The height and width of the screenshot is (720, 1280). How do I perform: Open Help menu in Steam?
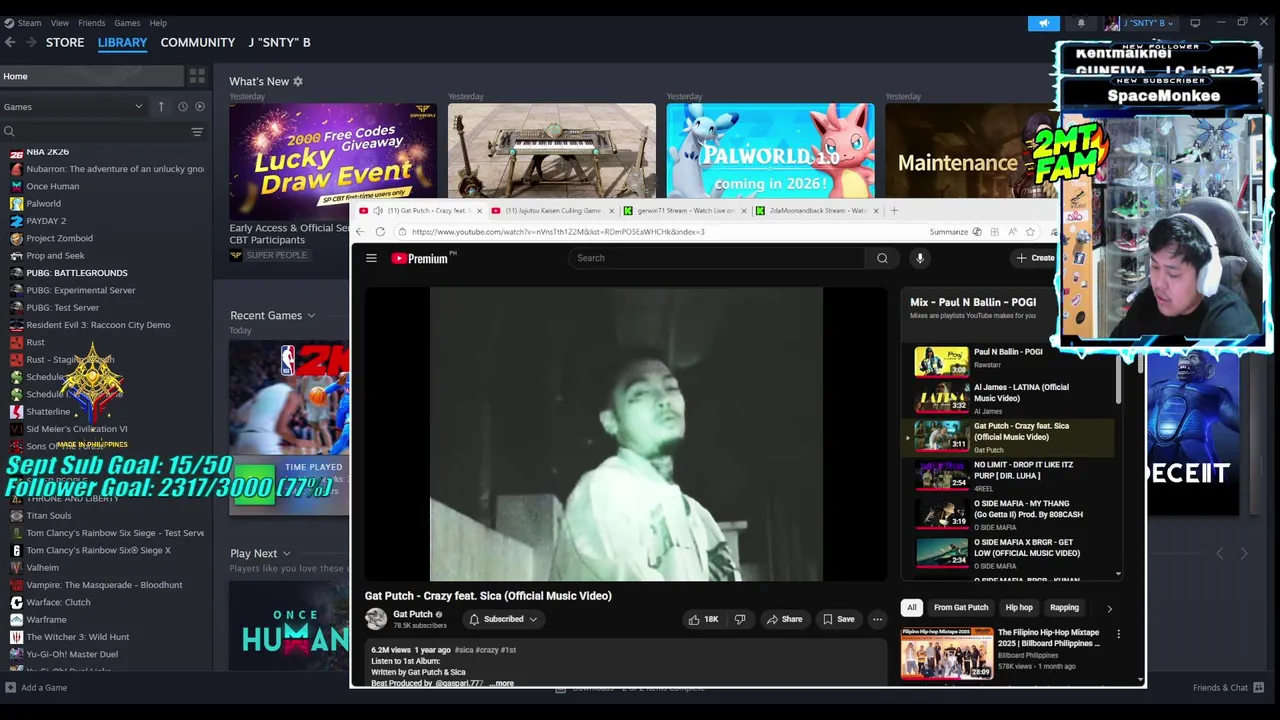(x=158, y=23)
